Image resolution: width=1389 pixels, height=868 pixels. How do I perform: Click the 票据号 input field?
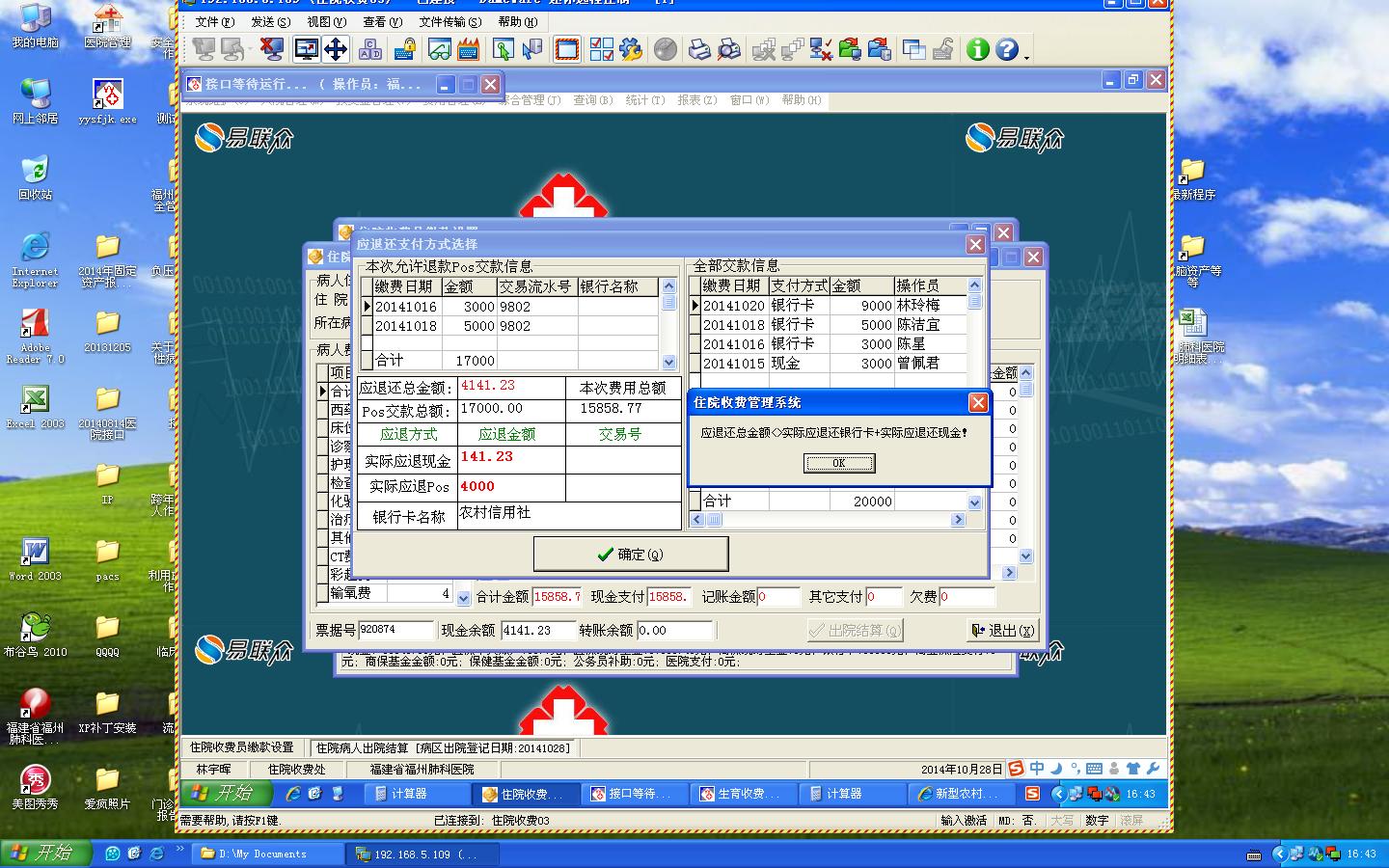coord(395,630)
